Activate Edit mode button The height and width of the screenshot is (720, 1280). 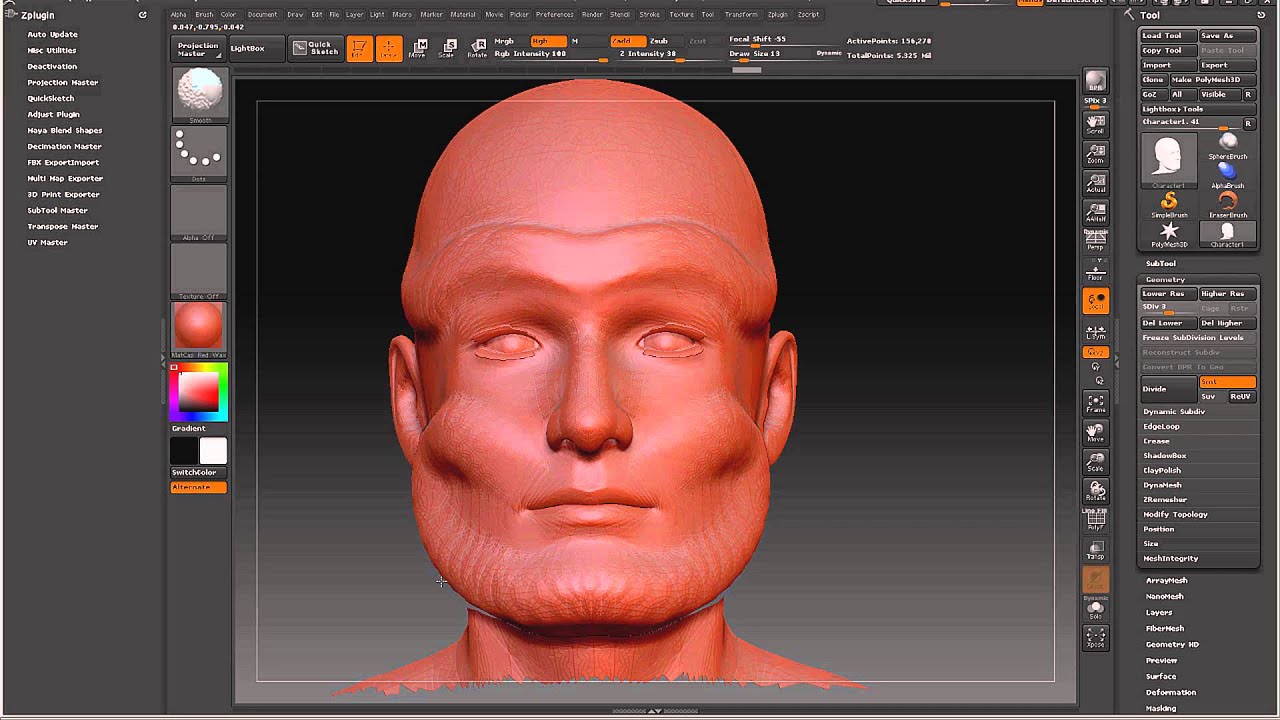pyautogui.click(x=358, y=48)
